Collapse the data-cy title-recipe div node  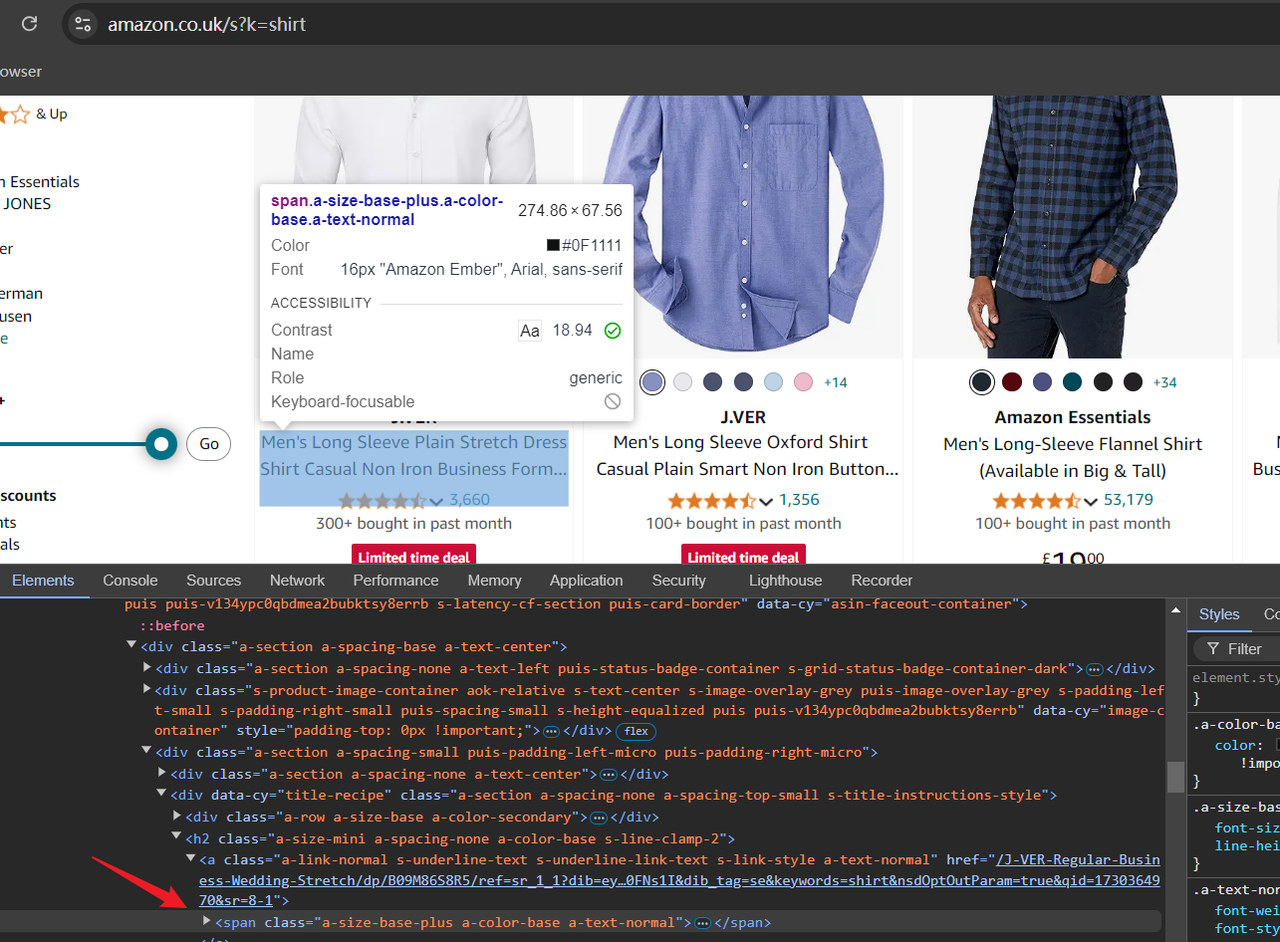162,794
